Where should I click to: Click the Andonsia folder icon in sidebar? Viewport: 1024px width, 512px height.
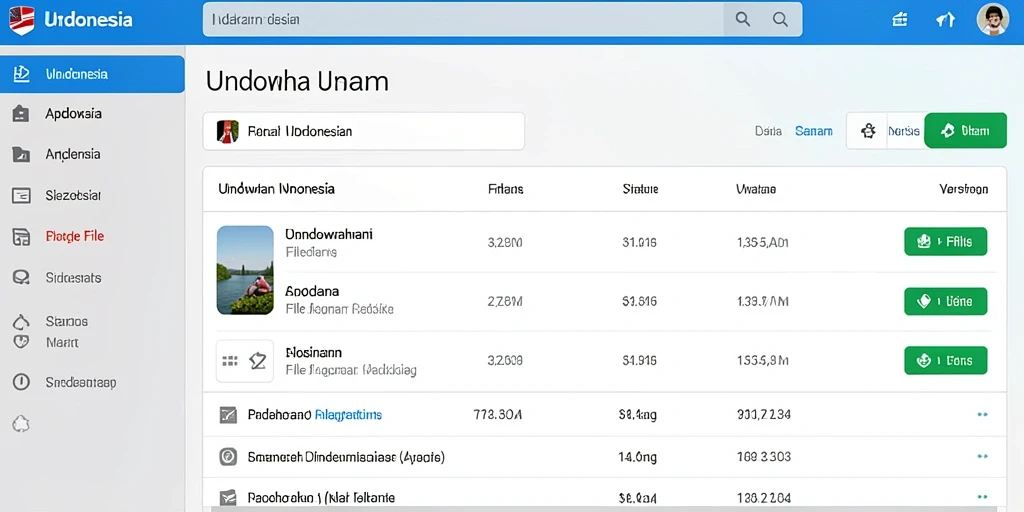[21, 155]
